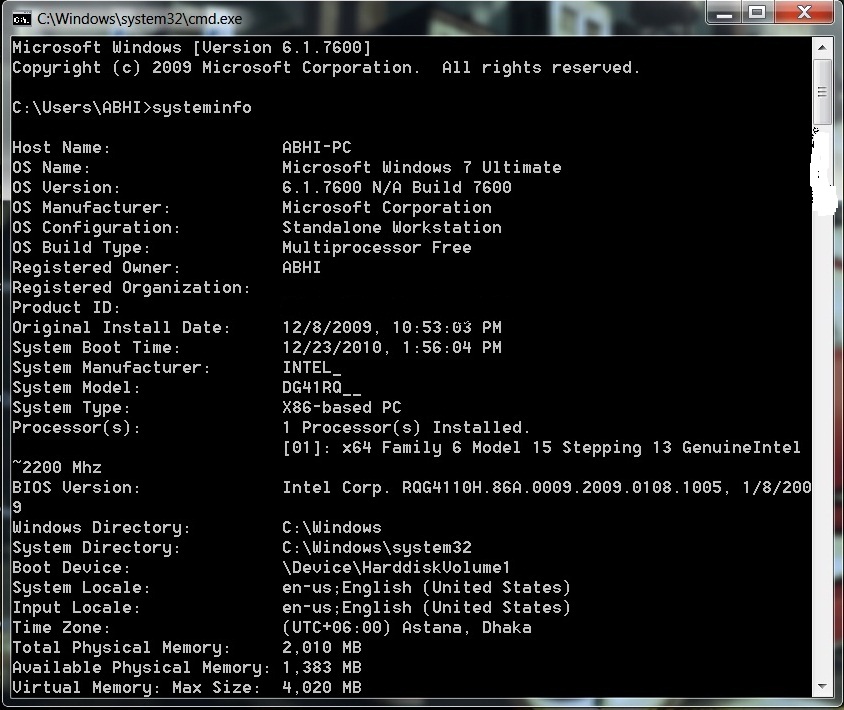This screenshot has width=844, height=710.
Task: Click 'C:\Windows\system32' System Directory value
Action: [377, 547]
